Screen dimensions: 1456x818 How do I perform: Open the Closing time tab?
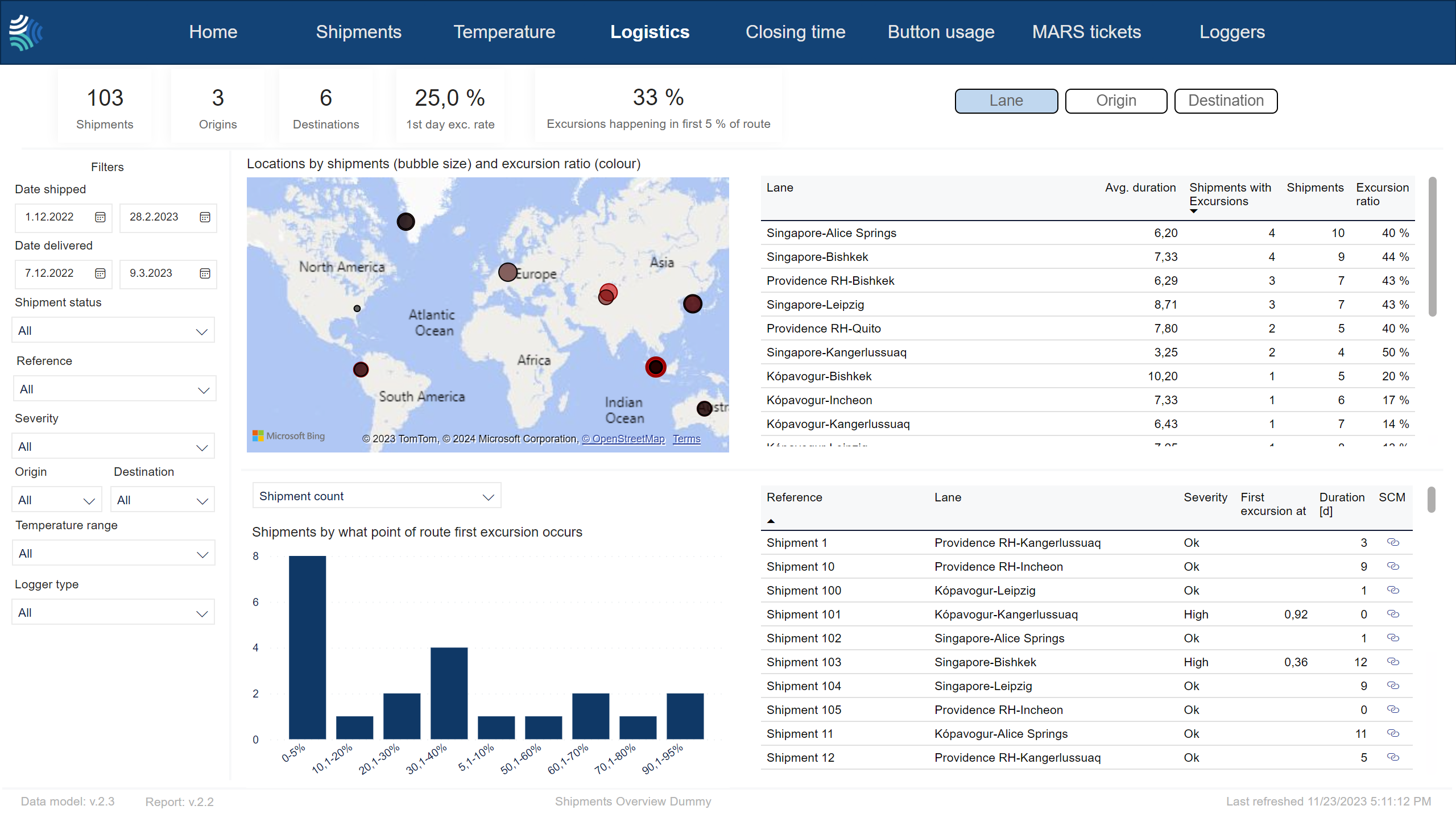[x=796, y=32]
